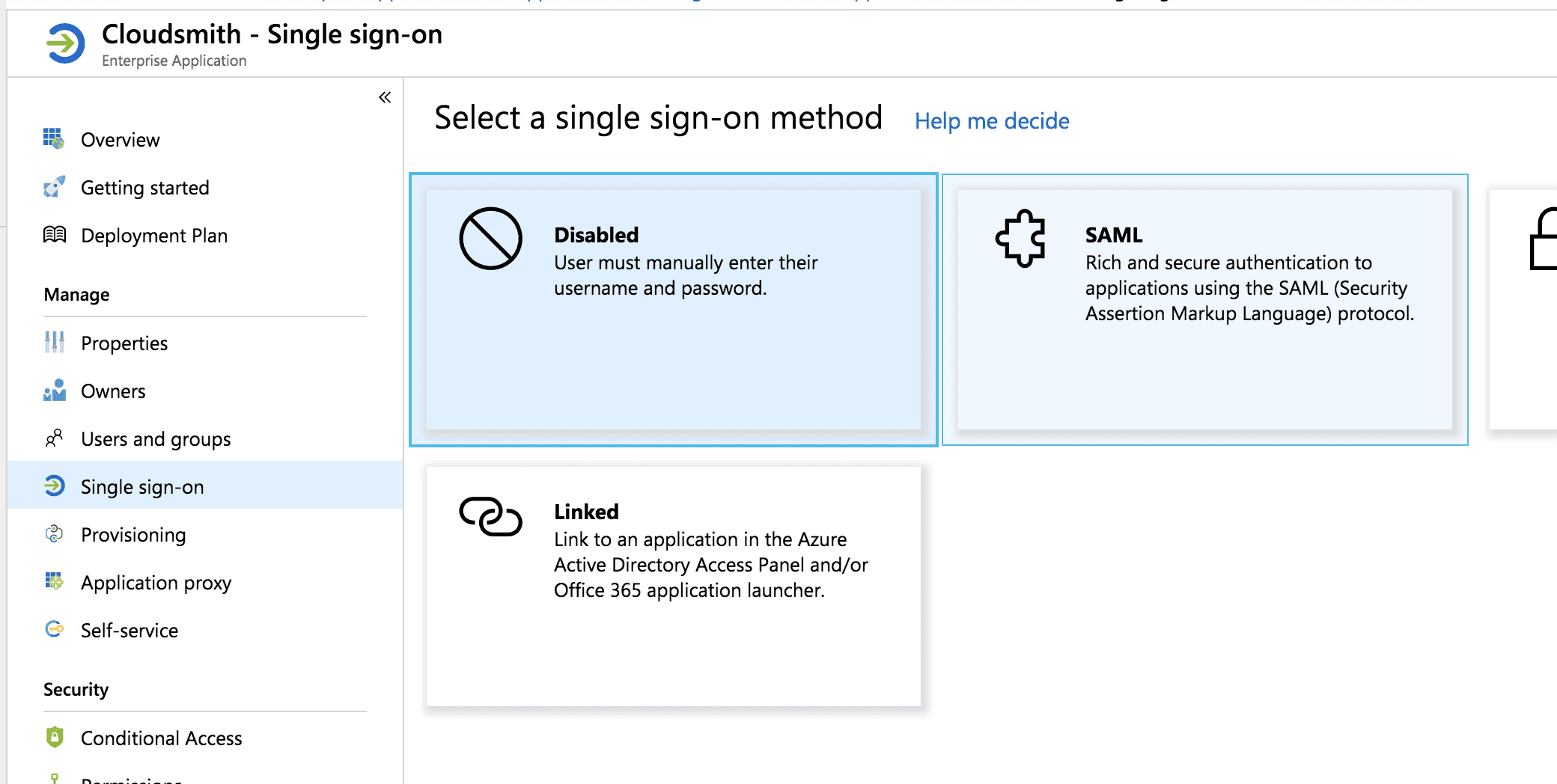Image resolution: width=1557 pixels, height=784 pixels.
Task: Choose the SAML sign-on method card
Action: pos(1204,309)
